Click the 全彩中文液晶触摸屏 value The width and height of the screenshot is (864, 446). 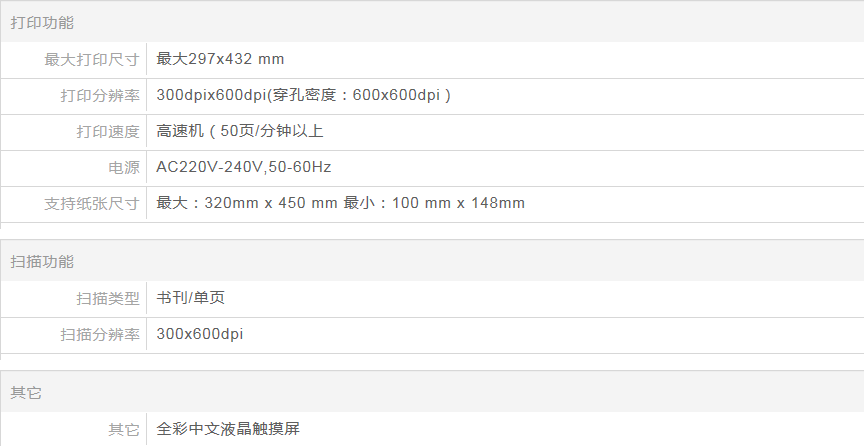coord(228,428)
